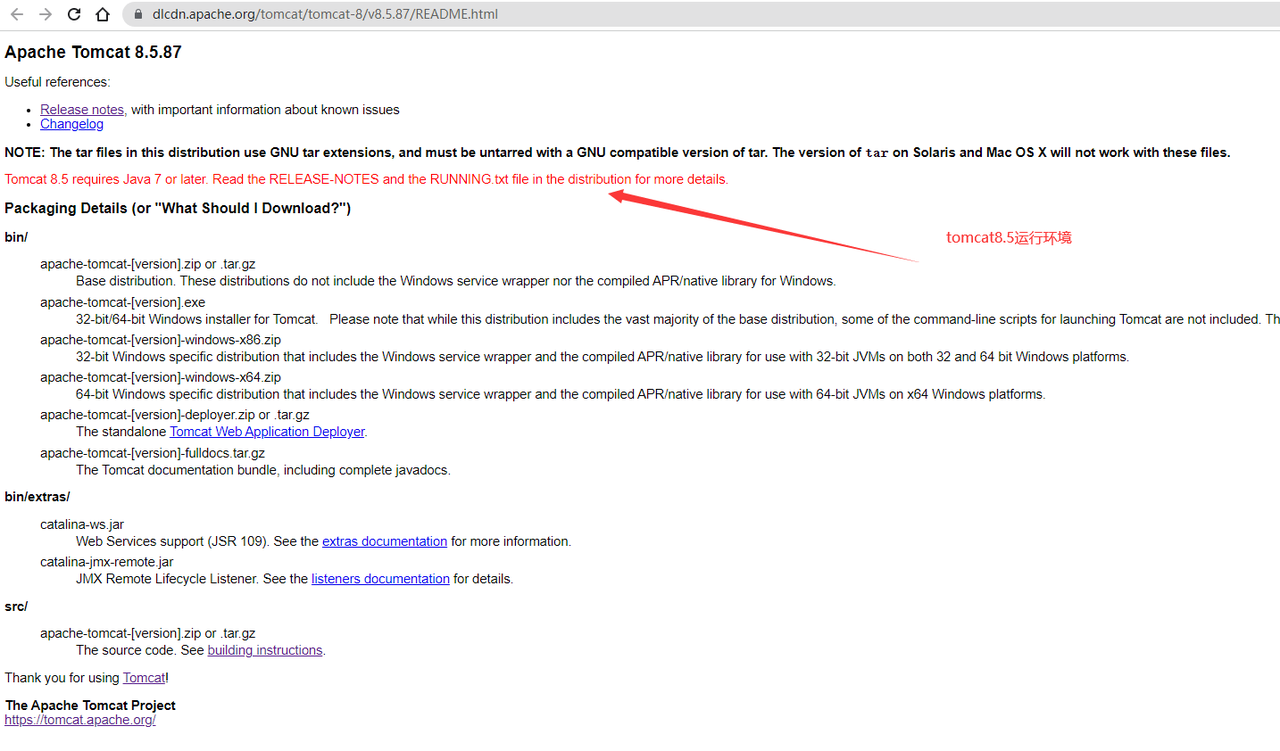Click The Apache Tomcat Project text
Image resolution: width=1280 pixels, height=751 pixels.
(90, 705)
